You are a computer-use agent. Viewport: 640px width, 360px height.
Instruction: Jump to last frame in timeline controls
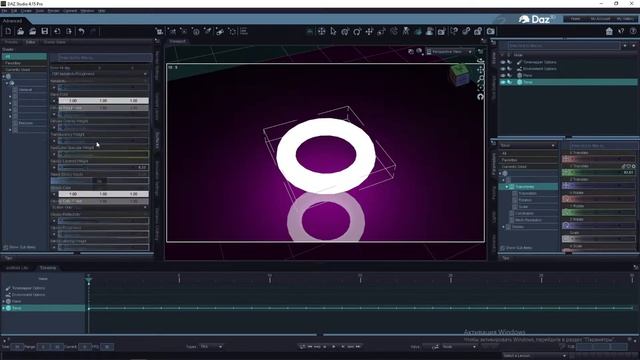[358, 347]
